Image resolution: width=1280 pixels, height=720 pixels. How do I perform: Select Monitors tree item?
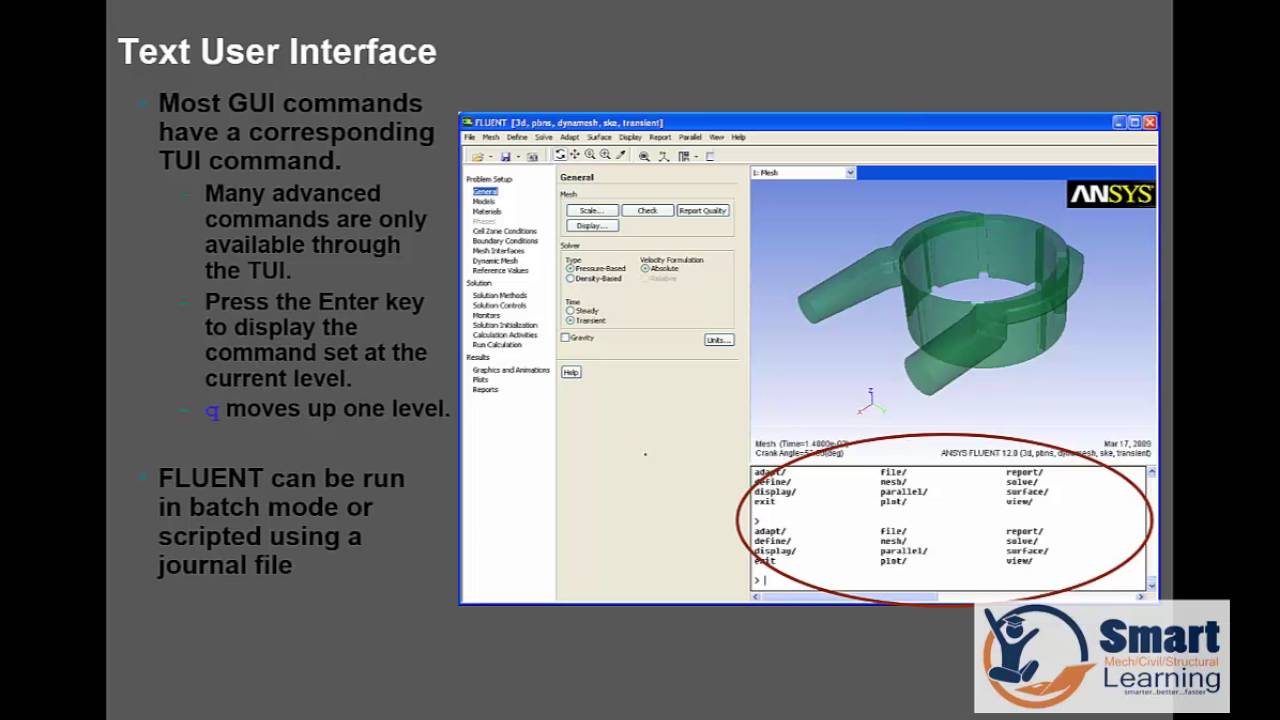pyautogui.click(x=486, y=316)
